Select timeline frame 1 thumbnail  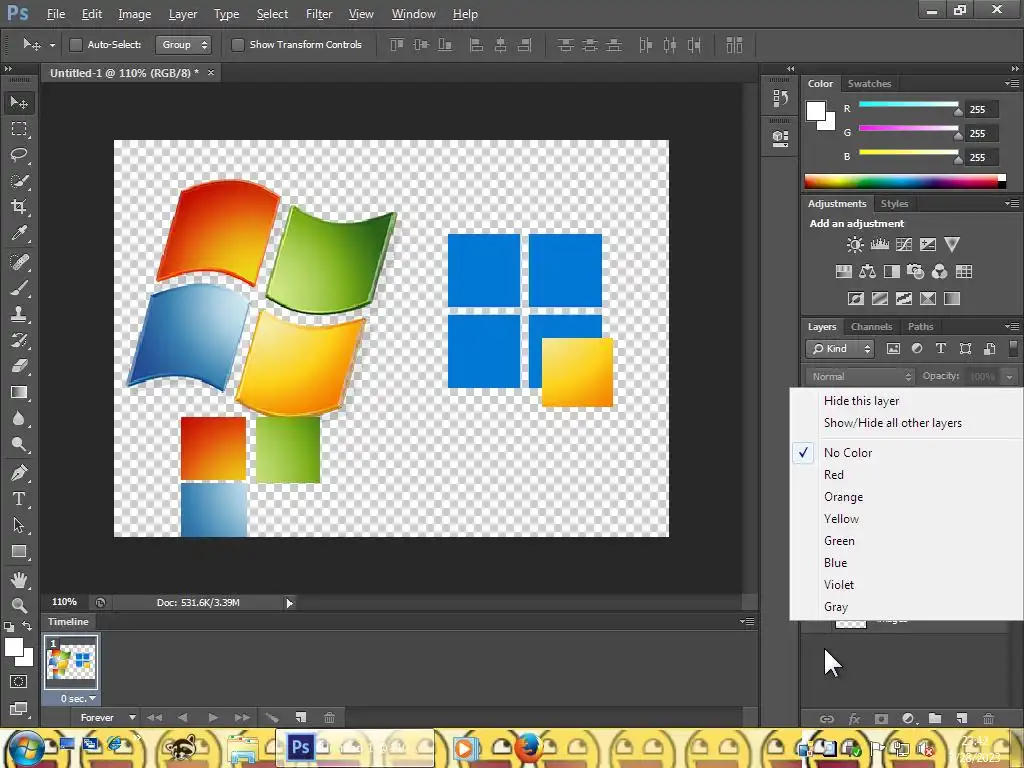pos(71,661)
